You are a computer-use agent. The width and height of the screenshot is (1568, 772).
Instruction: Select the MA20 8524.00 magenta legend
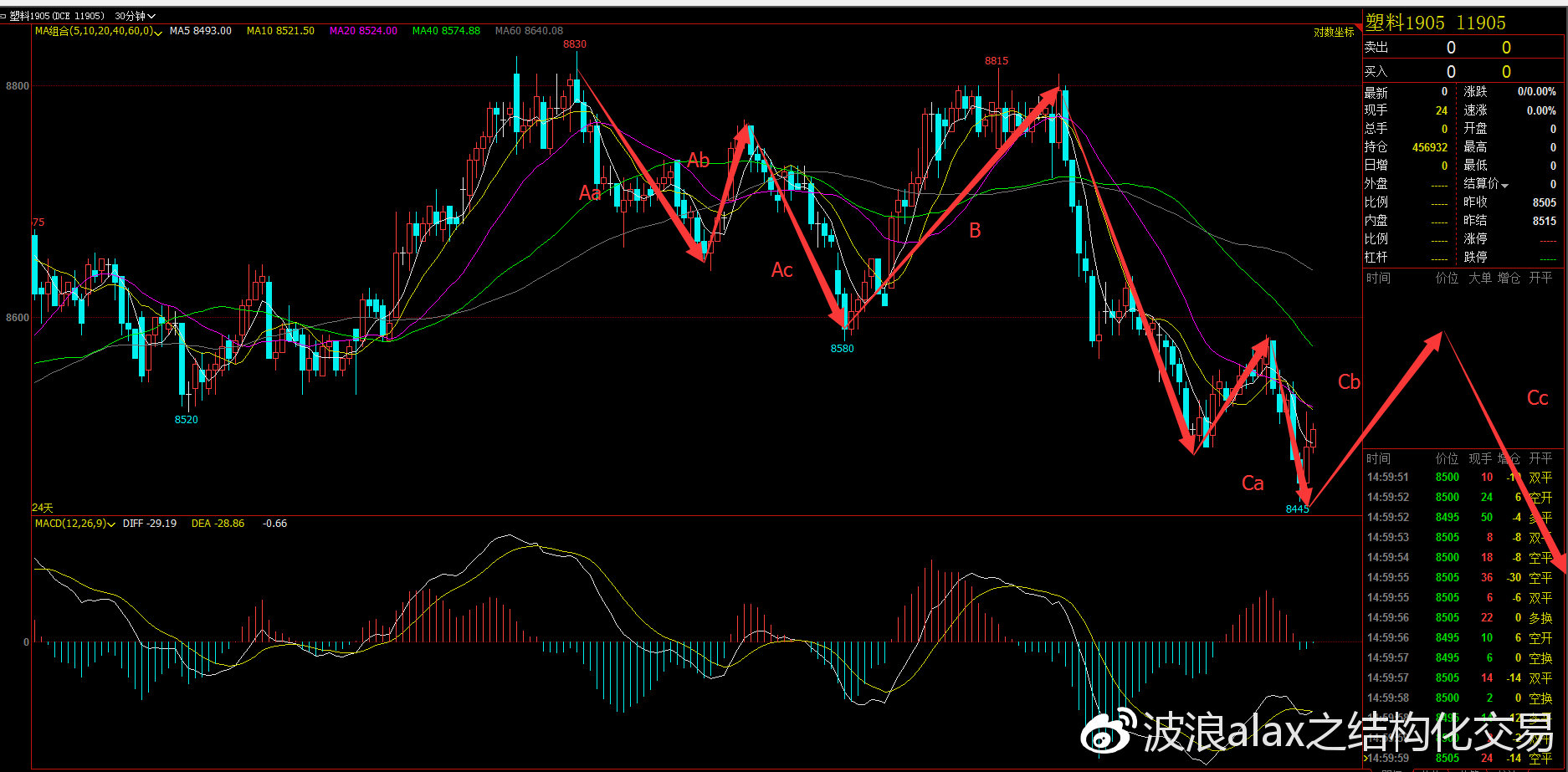pos(363,31)
